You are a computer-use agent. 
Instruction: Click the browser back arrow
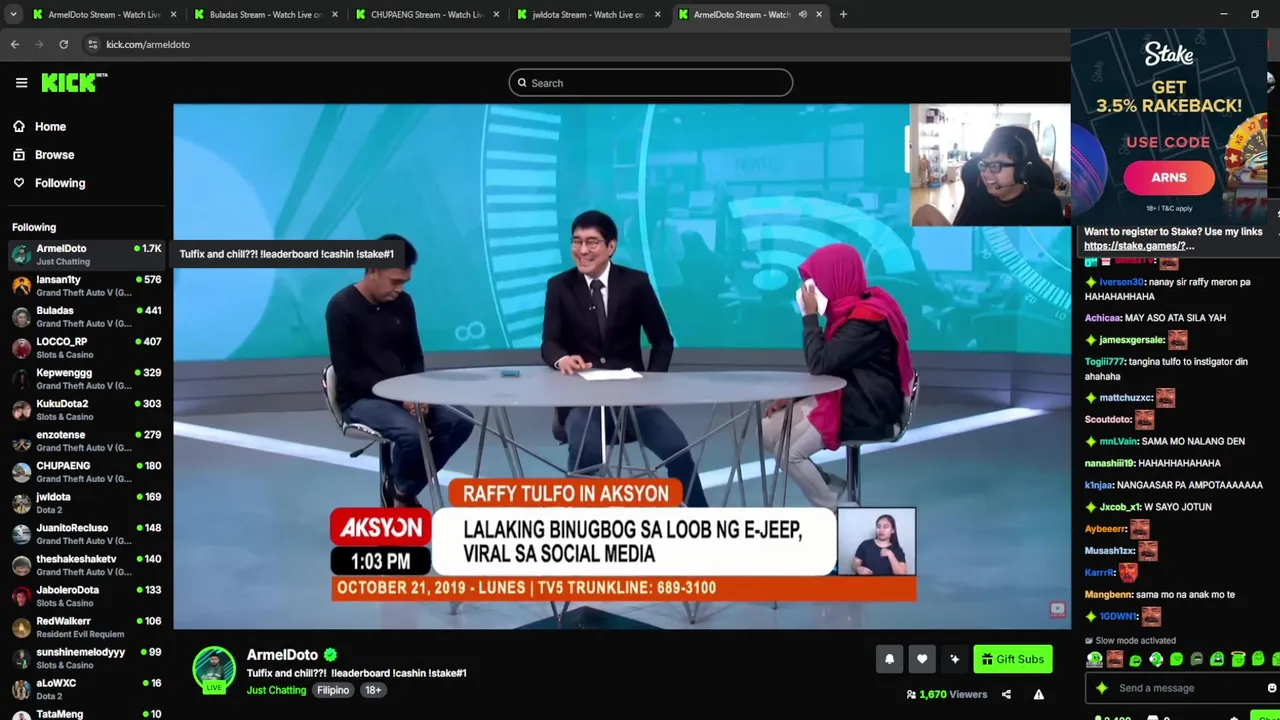(15, 44)
